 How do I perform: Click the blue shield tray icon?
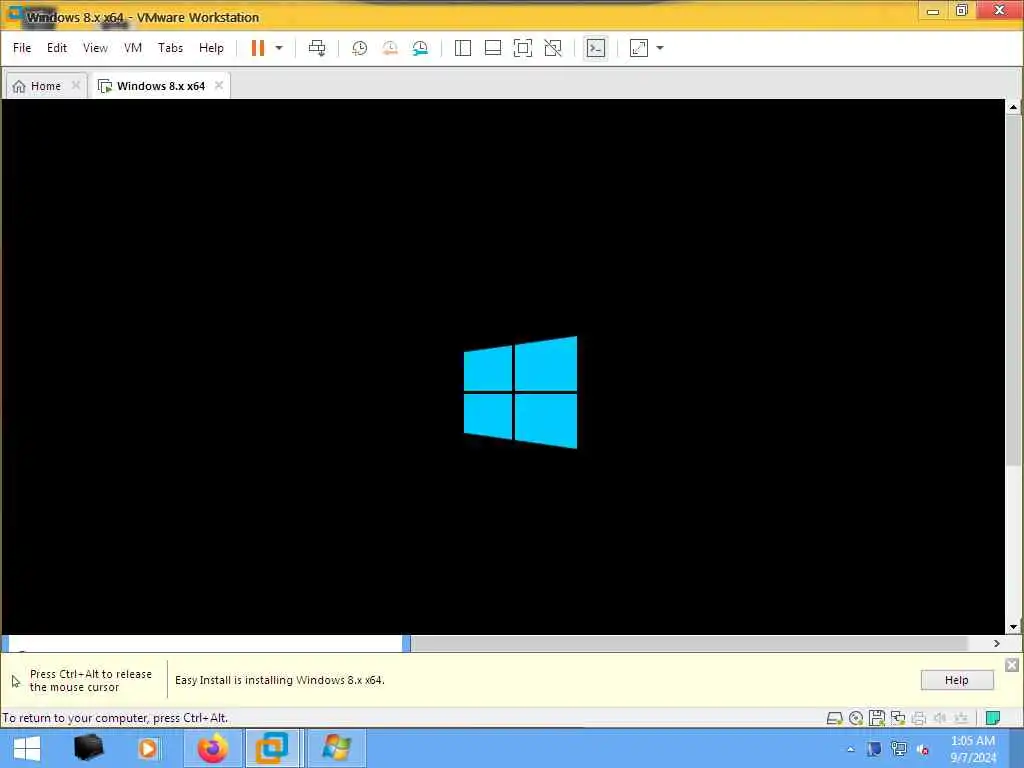point(874,749)
